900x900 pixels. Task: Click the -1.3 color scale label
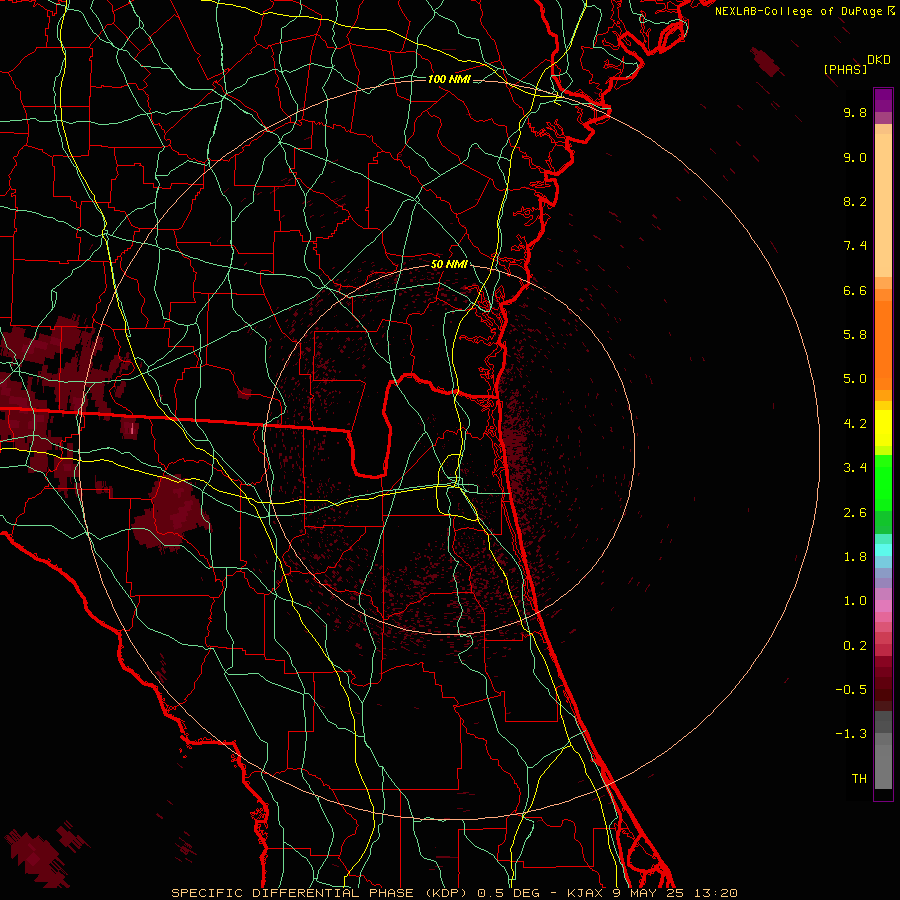click(851, 734)
